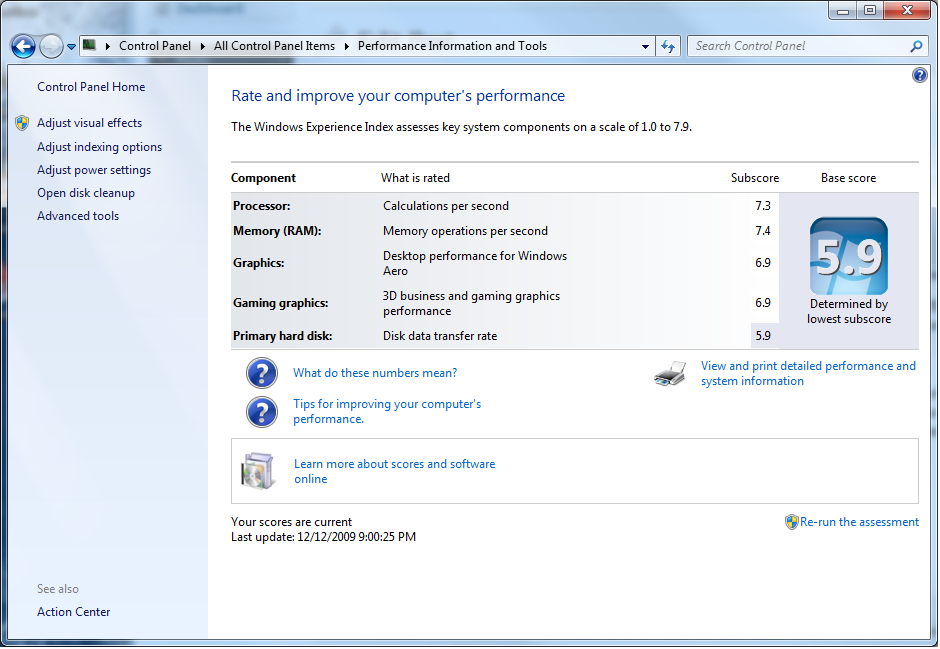The height and width of the screenshot is (649, 940).
Task: Click question icon beside Tips for improving performance
Action: [x=262, y=412]
